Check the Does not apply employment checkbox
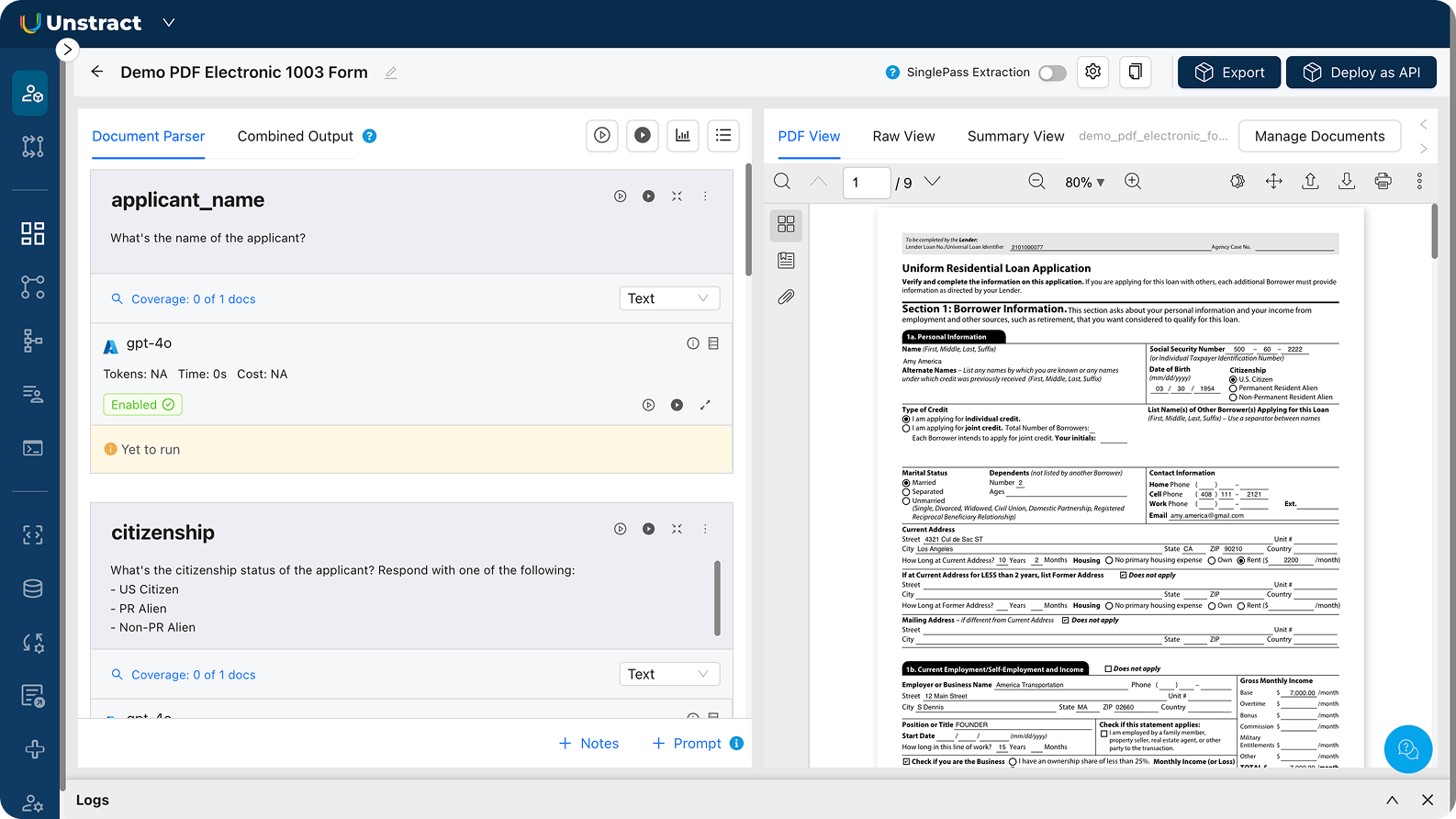 pyautogui.click(x=1108, y=668)
